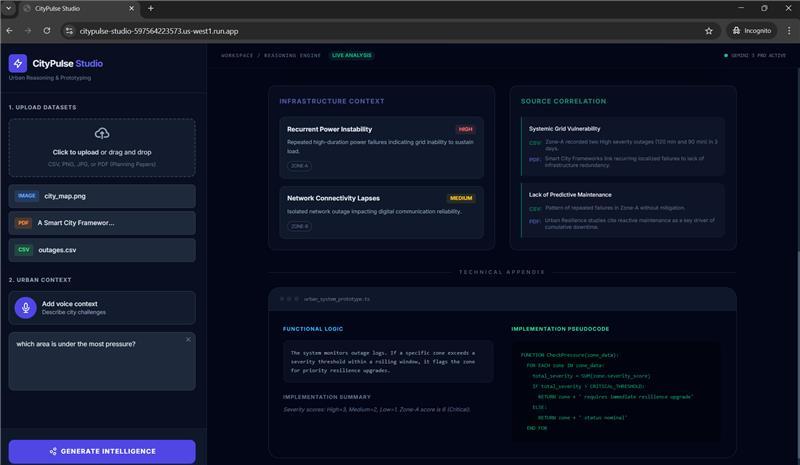Open a new browser tab
The height and width of the screenshot is (465, 800).
pos(151,8)
